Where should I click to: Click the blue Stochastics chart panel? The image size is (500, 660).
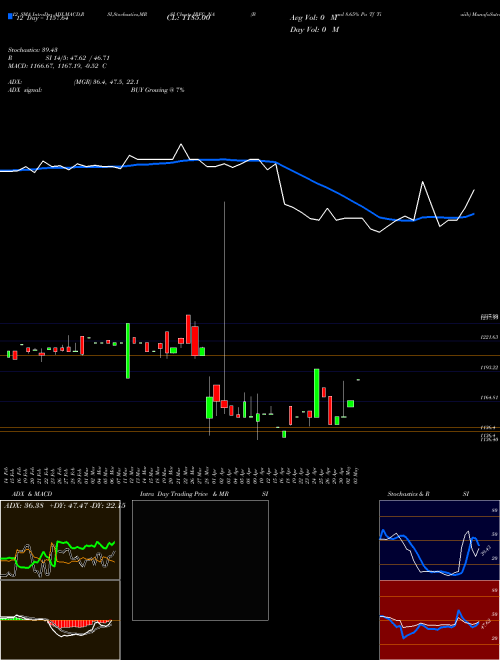(x=439, y=540)
